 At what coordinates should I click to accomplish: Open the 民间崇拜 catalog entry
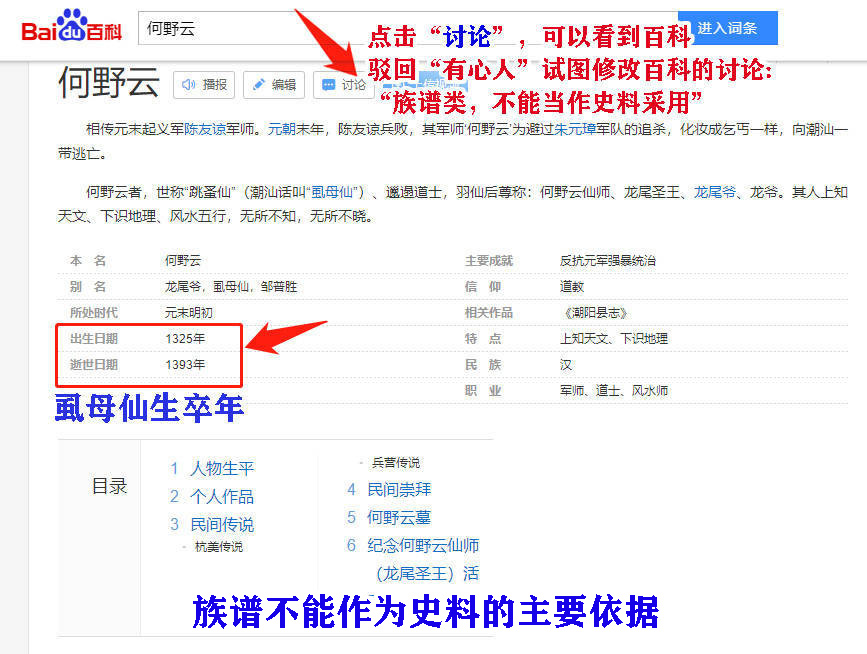(399, 488)
